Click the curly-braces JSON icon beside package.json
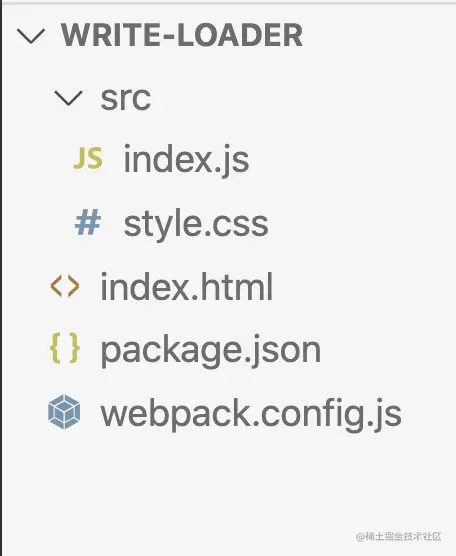Viewport: 456px width, 556px height. point(65,348)
